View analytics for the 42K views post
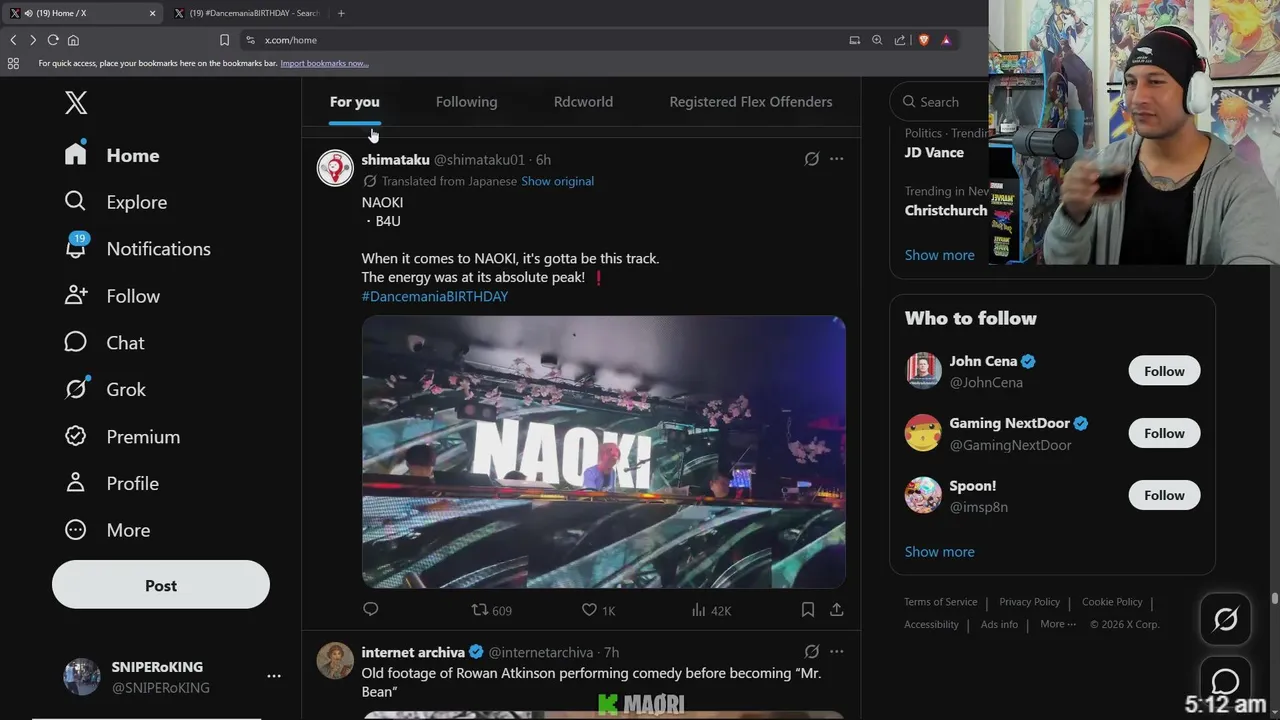The height and width of the screenshot is (720, 1280). [x=699, y=610]
